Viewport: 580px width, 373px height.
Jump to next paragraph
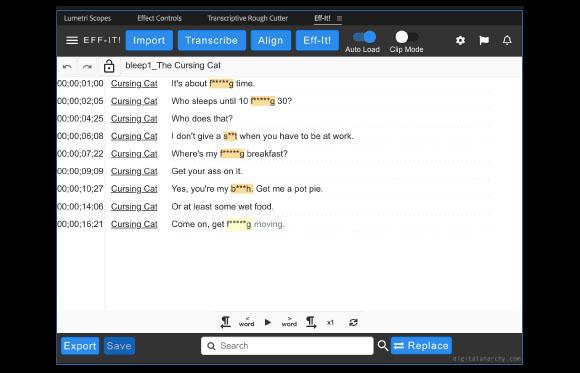tap(311, 323)
